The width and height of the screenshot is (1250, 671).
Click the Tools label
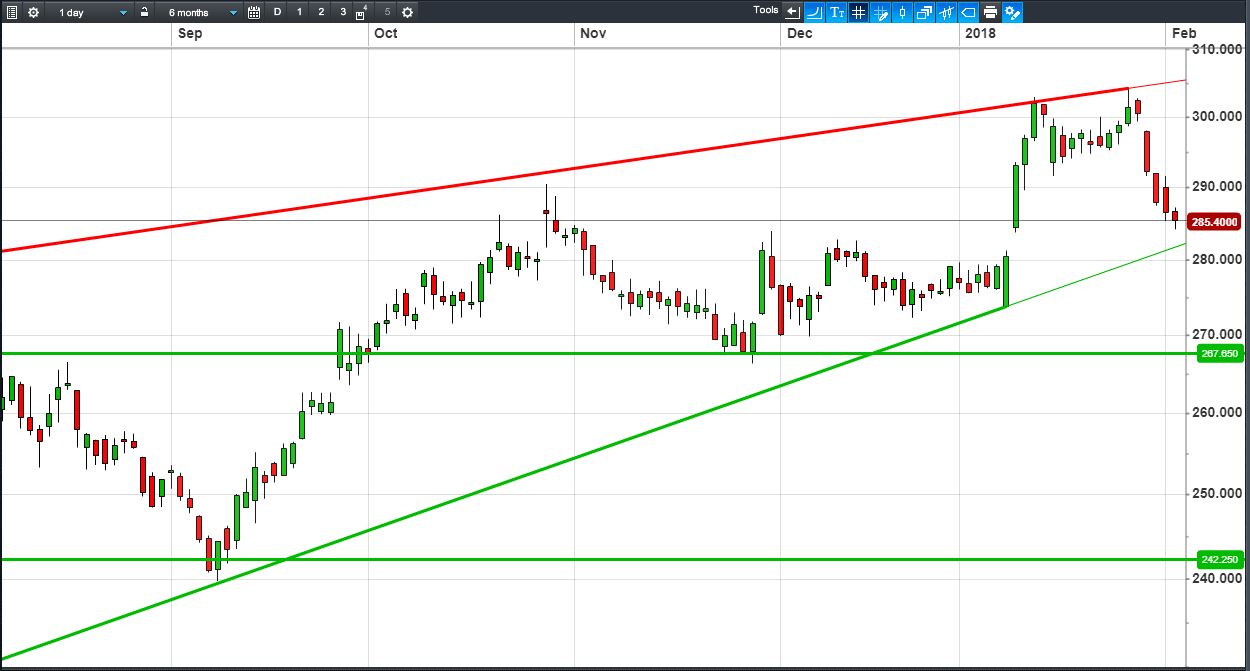point(766,10)
